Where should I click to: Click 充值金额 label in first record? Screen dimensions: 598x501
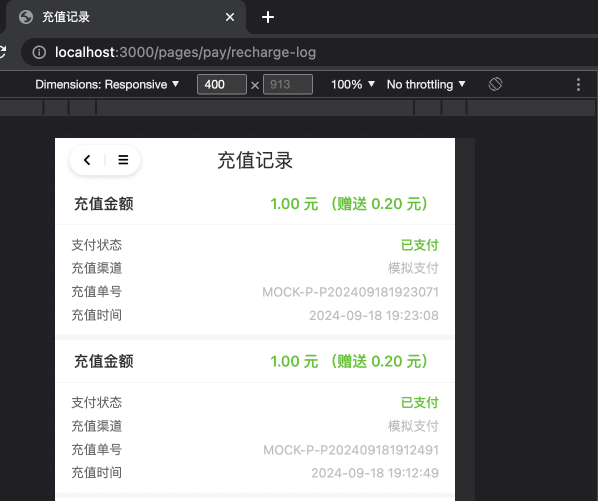click(104, 204)
